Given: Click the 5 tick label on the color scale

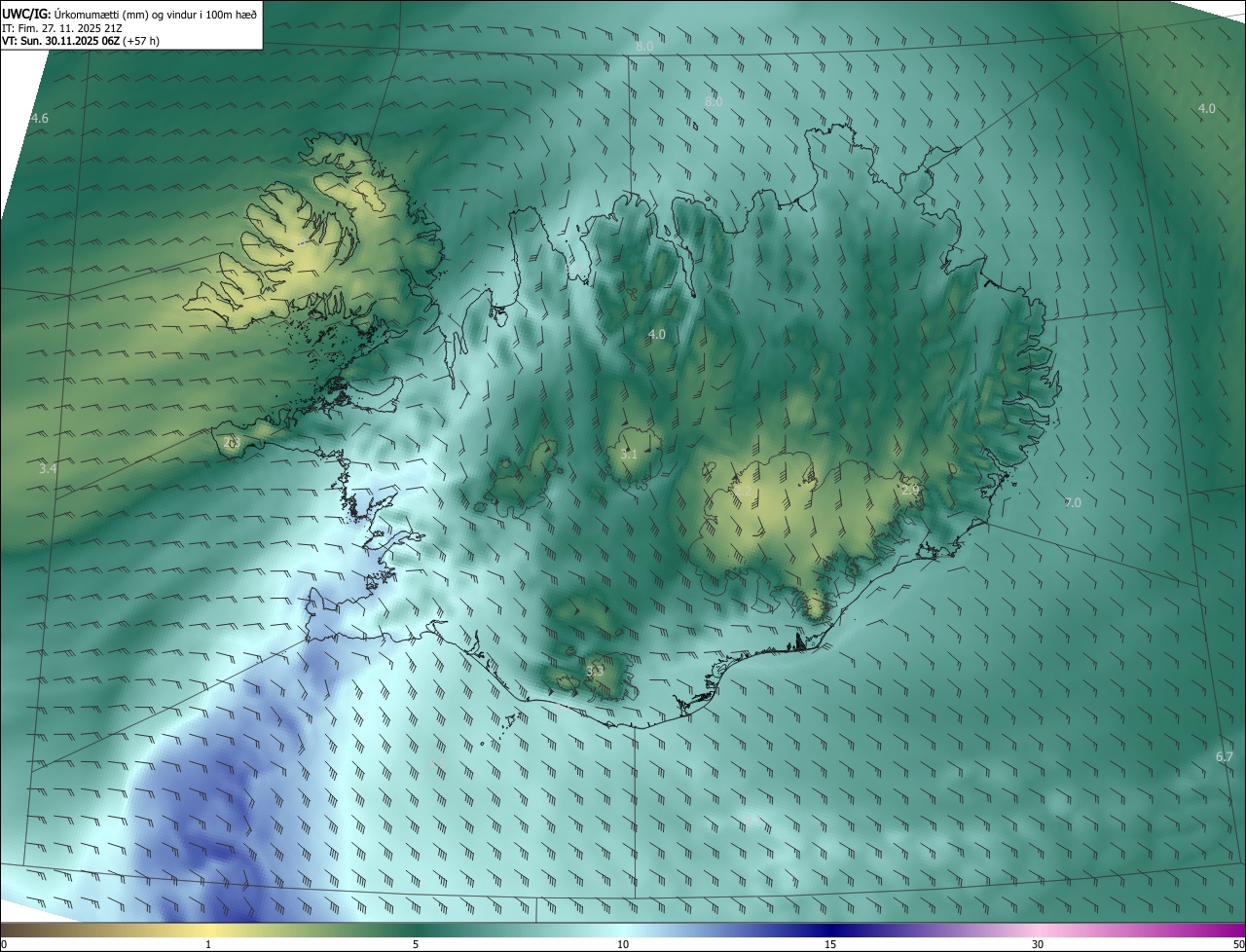Looking at the screenshot, I should pos(416,944).
